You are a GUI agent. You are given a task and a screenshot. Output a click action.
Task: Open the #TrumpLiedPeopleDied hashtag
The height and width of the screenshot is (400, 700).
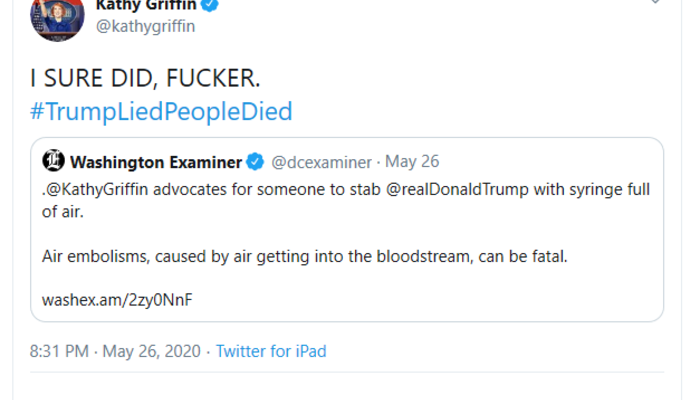coord(160,111)
